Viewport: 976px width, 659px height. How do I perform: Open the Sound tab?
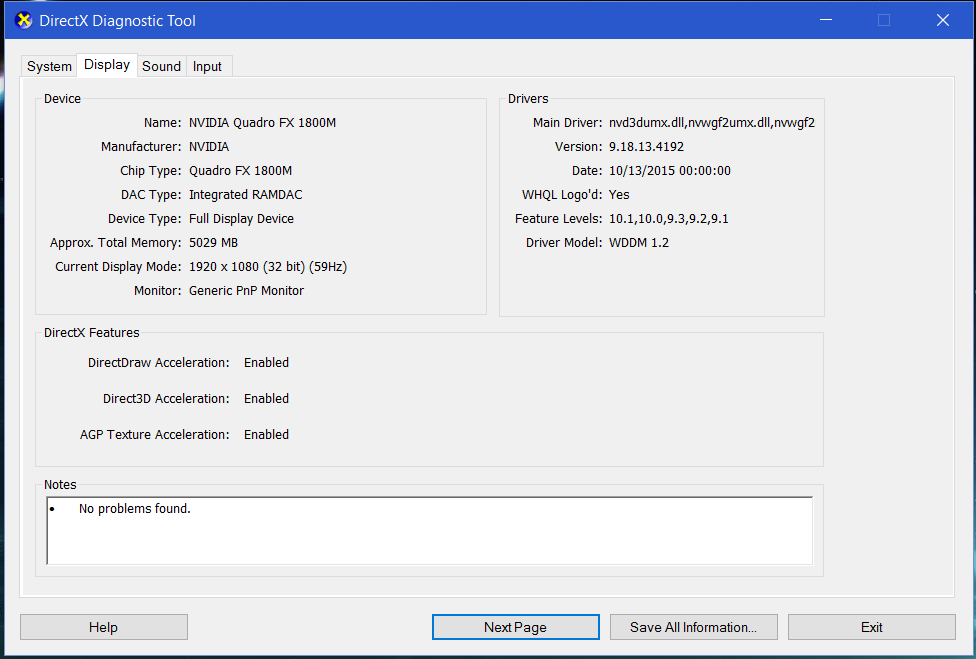pyautogui.click(x=161, y=67)
